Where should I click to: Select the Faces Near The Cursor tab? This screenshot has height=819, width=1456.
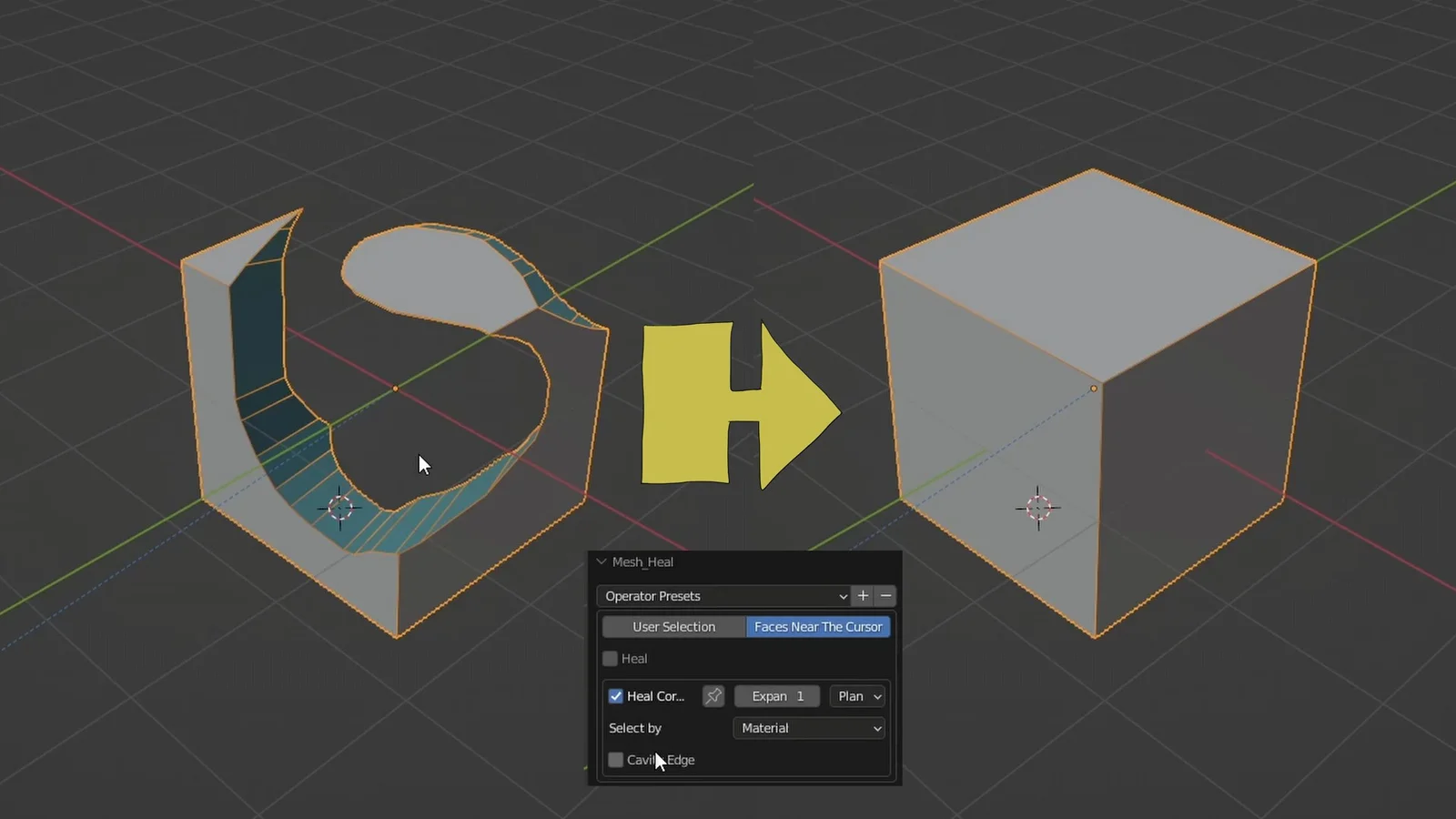click(816, 626)
